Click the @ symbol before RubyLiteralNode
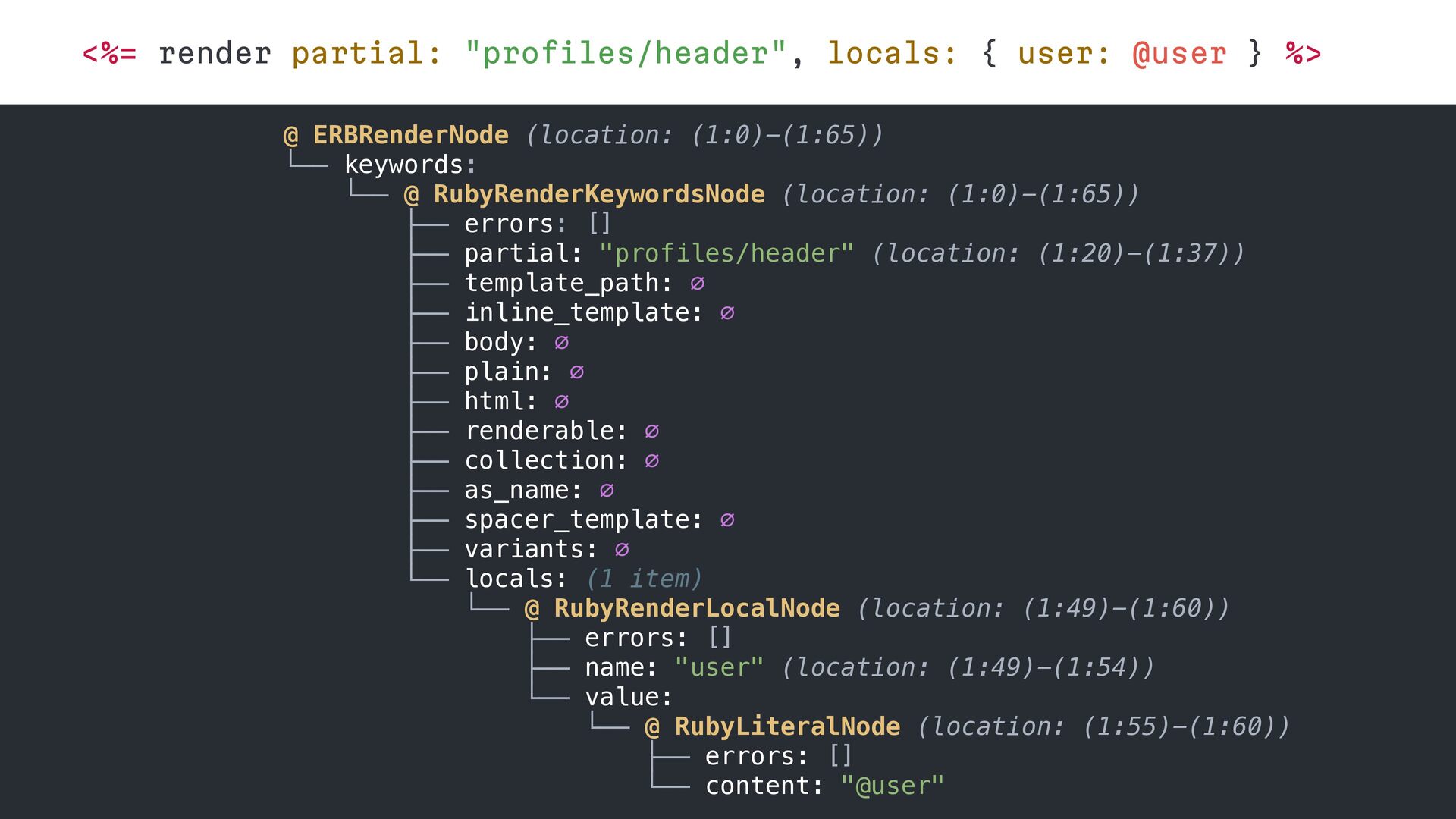 (x=652, y=727)
